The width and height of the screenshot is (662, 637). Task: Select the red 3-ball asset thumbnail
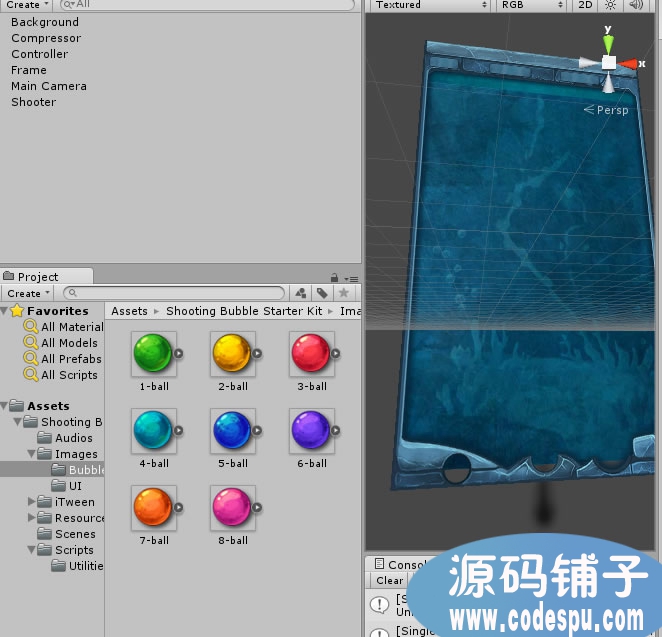pyautogui.click(x=311, y=353)
